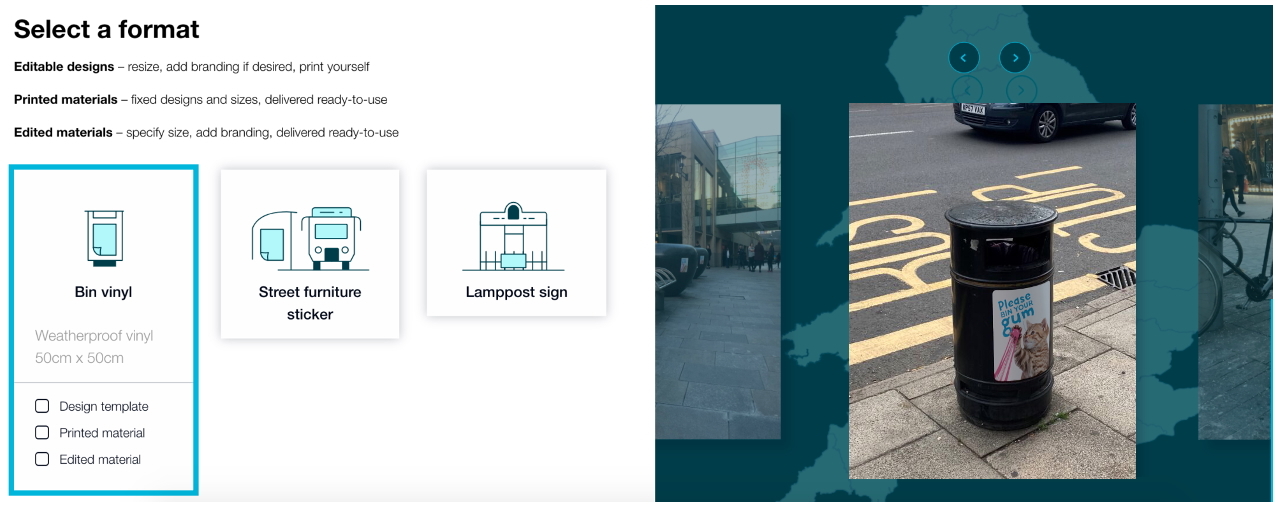Viewport: 1278px width, 509px height.
Task: Click the Bin vinyl title text
Action: [x=103, y=292]
